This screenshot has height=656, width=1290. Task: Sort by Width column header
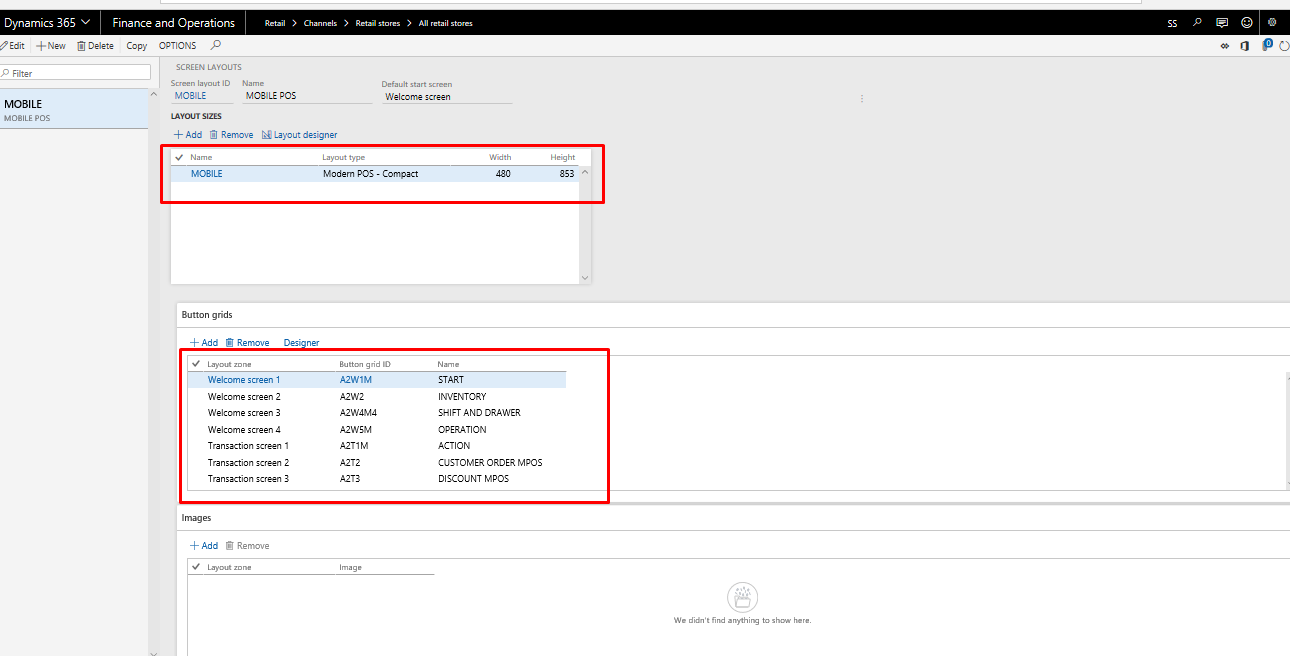click(500, 157)
